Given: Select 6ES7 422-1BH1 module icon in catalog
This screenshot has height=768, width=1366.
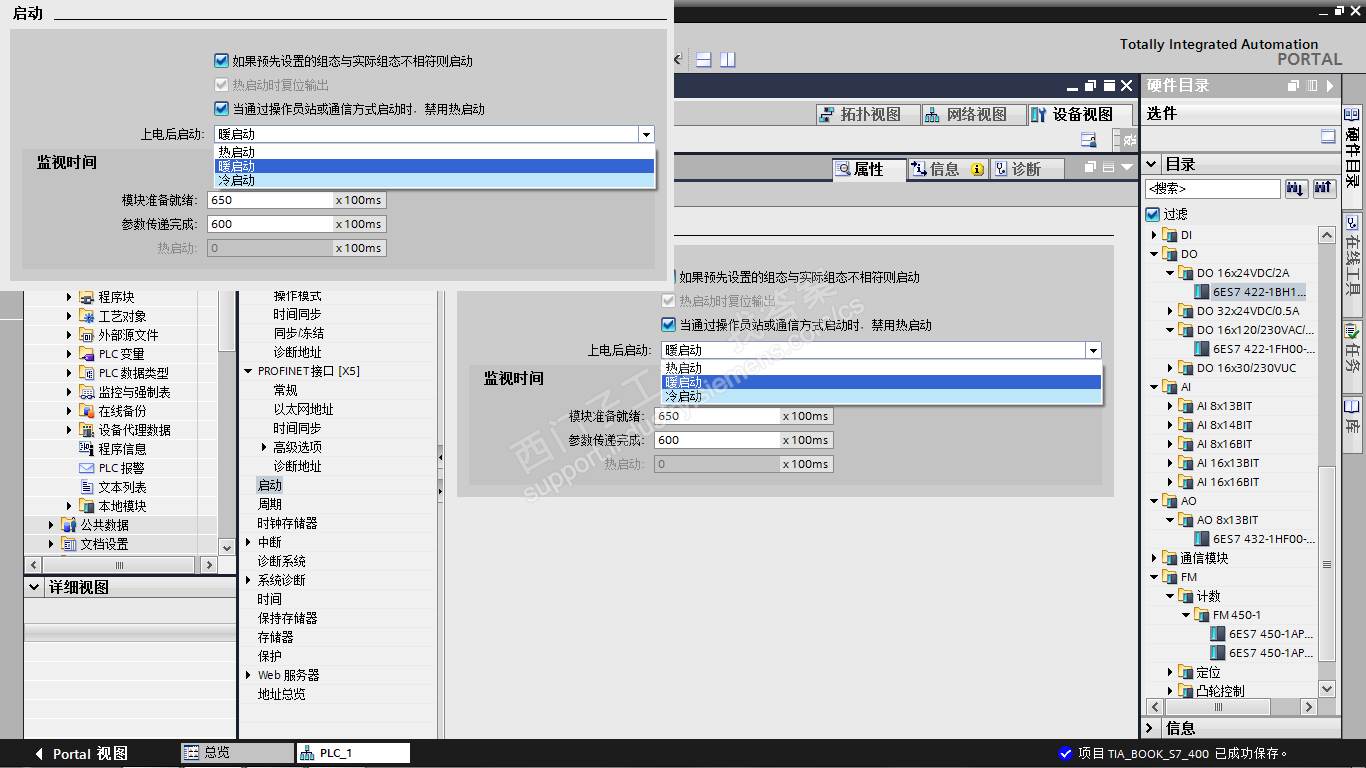Looking at the screenshot, I should [1203, 292].
